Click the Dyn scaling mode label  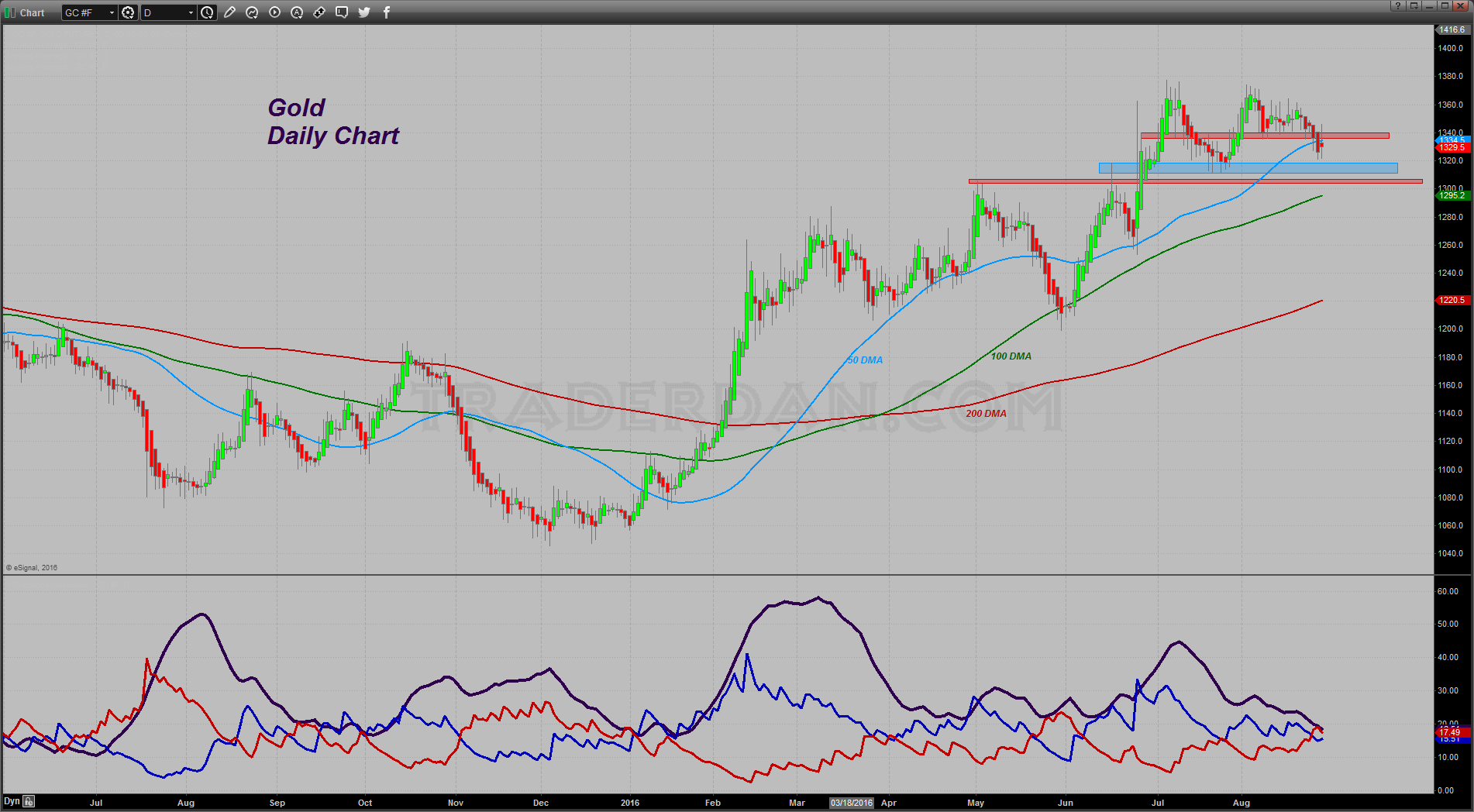coord(12,801)
